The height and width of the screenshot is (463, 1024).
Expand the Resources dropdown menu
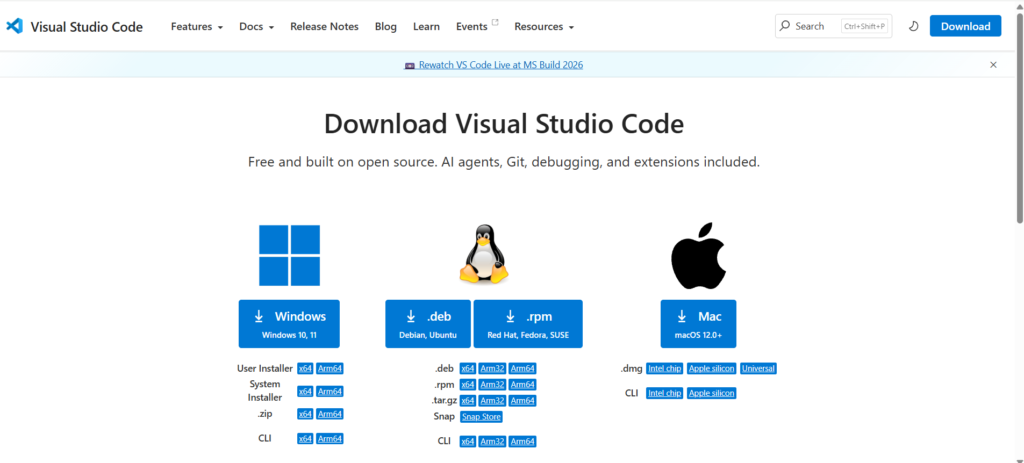[x=544, y=26]
